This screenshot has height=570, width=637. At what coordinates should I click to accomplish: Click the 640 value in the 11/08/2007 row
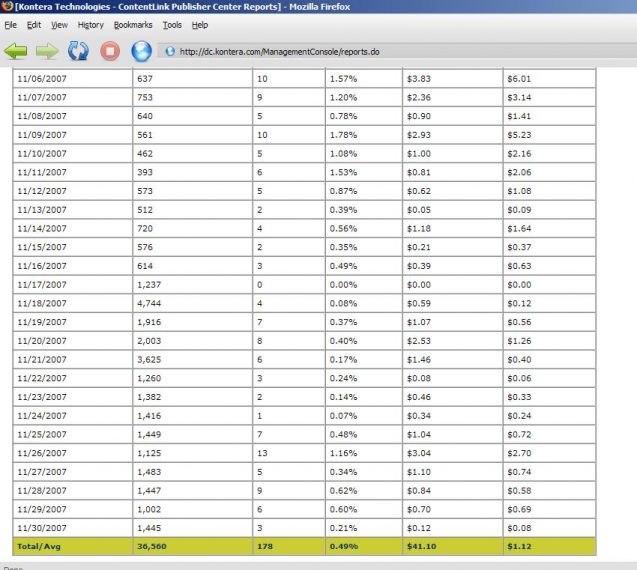click(x=145, y=116)
